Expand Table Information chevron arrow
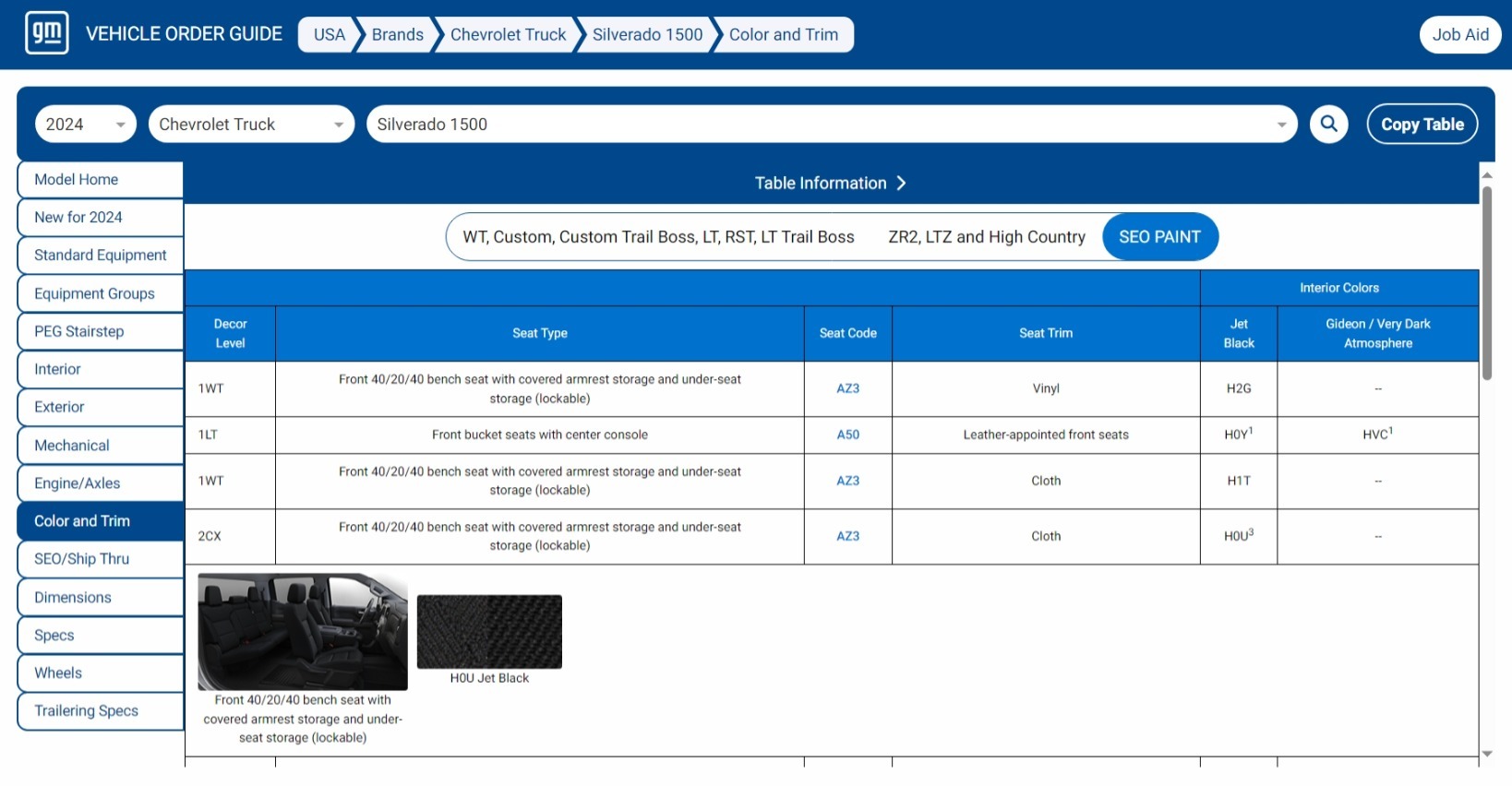 tap(902, 183)
